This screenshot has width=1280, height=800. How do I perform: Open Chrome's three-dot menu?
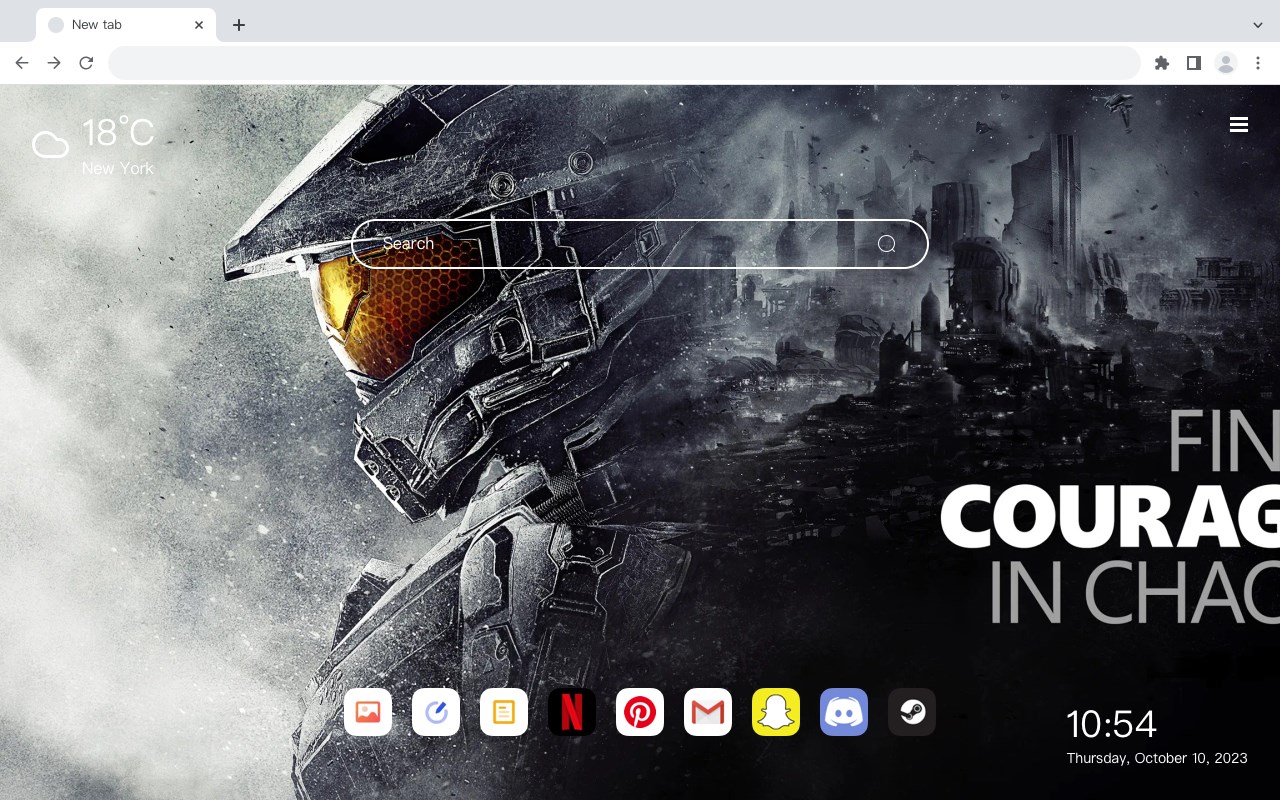(1258, 63)
